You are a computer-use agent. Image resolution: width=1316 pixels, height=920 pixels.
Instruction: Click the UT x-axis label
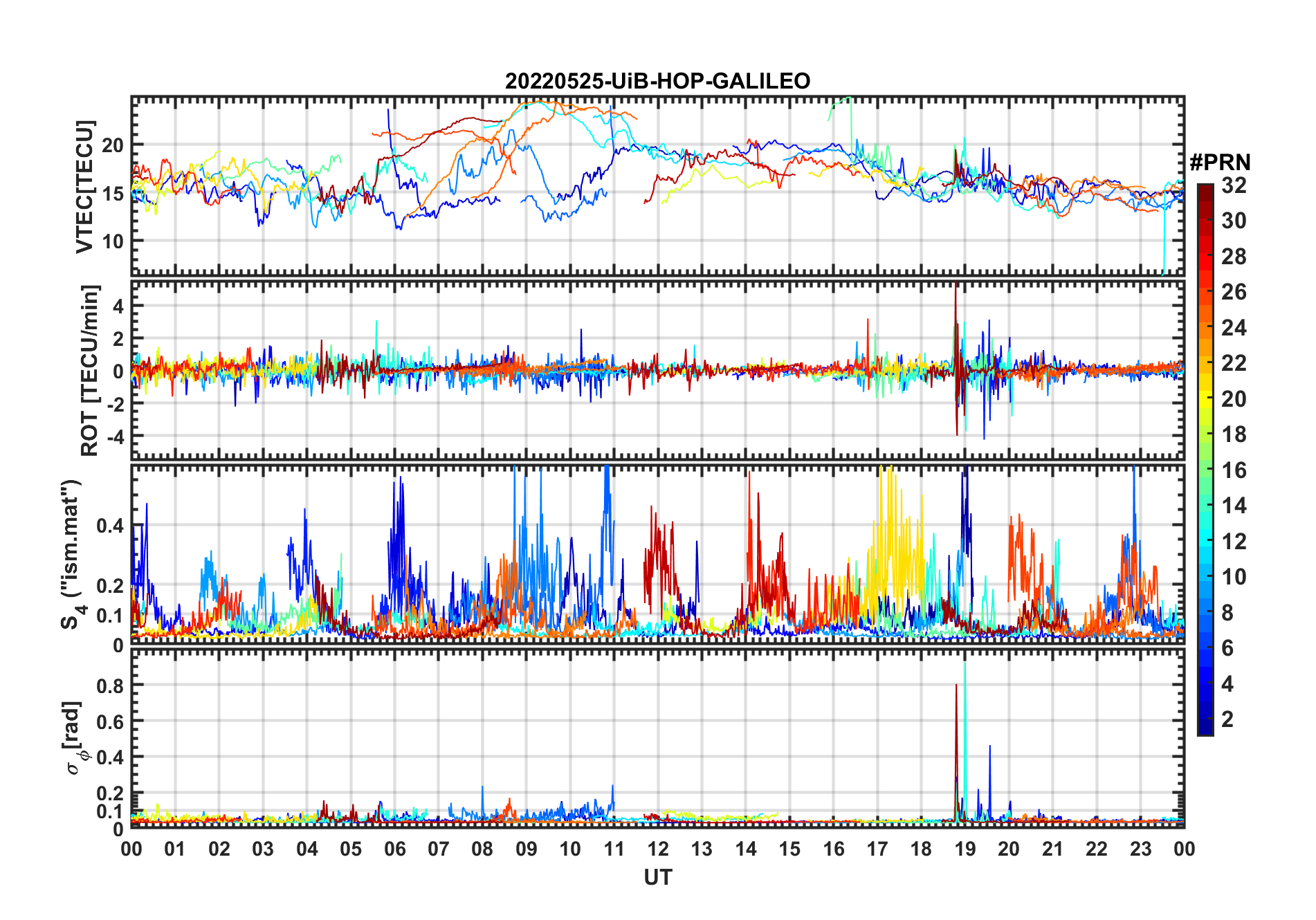tap(657, 877)
